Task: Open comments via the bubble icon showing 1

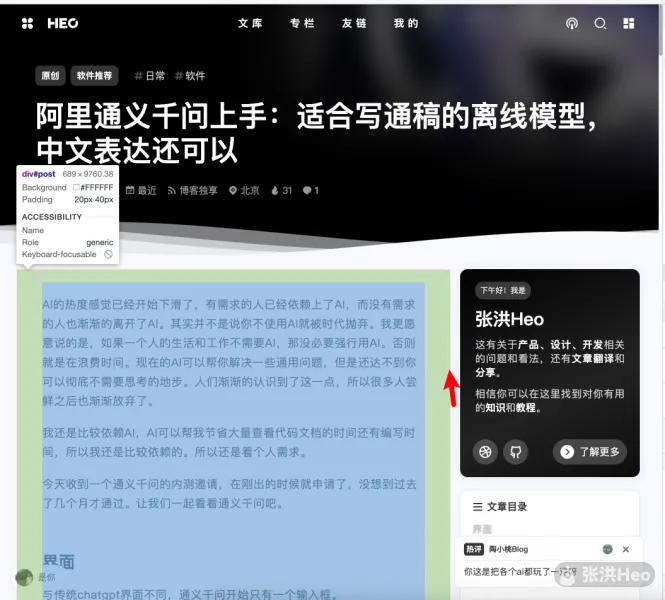Action: pyautogui.click(x=307, y=190)
